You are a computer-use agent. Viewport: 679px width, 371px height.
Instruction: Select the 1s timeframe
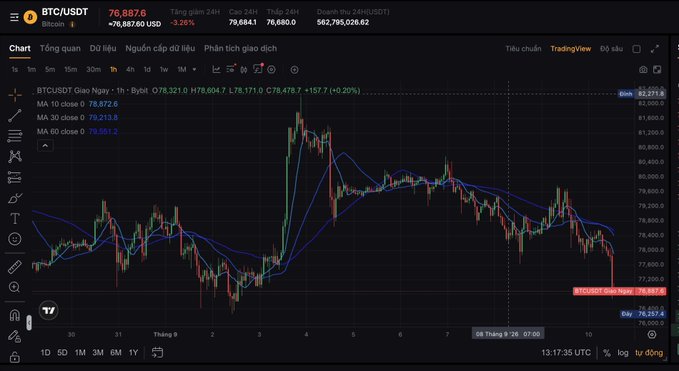pyautogui.click(x=15, y=69)
